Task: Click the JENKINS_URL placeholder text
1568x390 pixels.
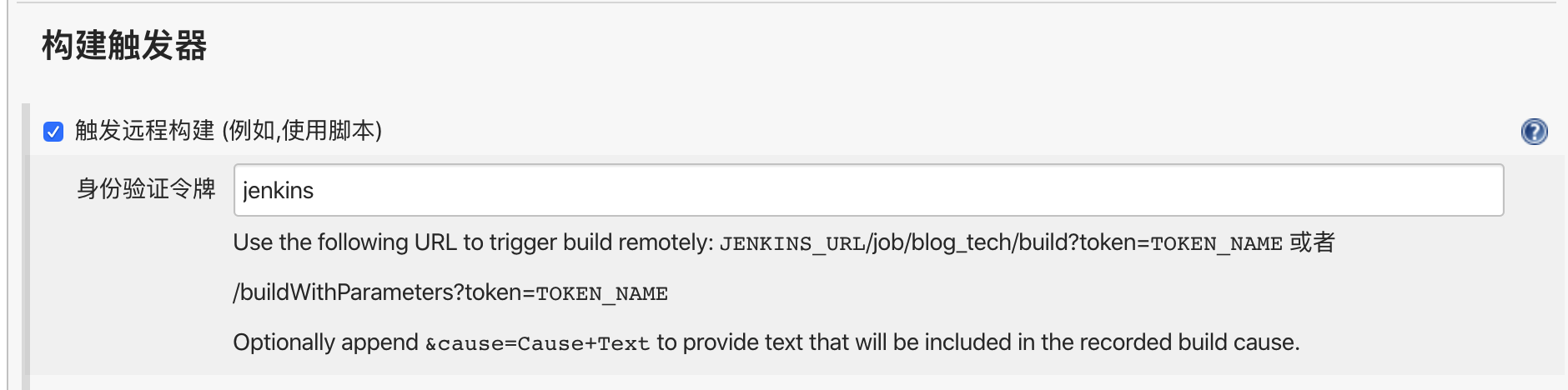Action: click(792, 243)
